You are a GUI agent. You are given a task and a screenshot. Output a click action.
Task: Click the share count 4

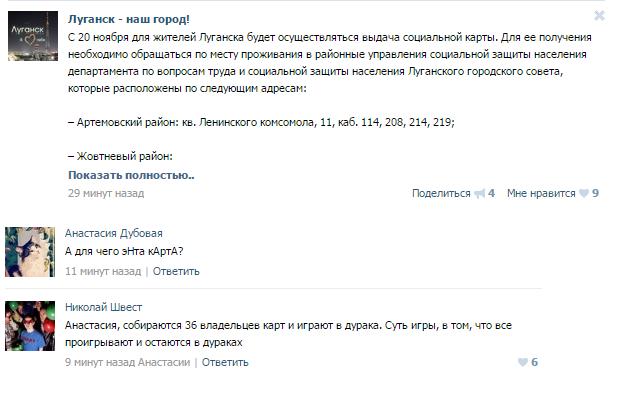pyautogui.click(x=491, y=193)
